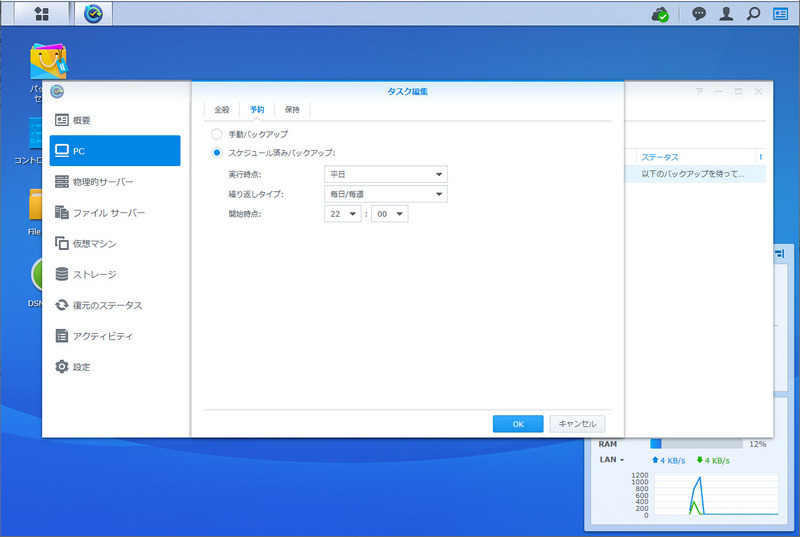Click the LAN traffic graph

tap(716, 495)
